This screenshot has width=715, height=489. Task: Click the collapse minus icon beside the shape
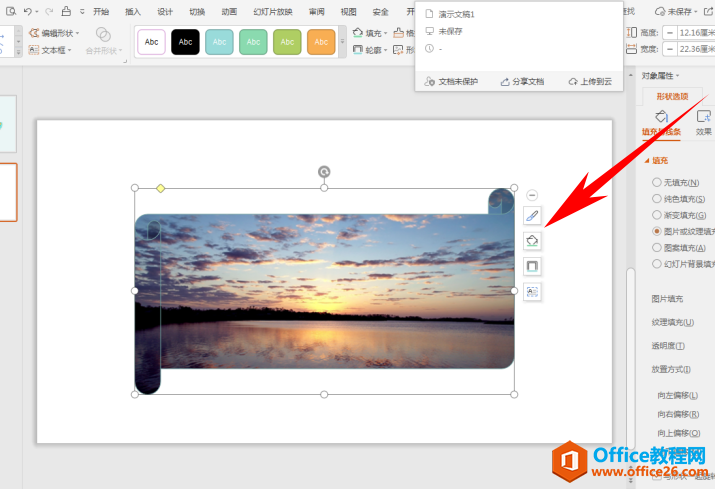click(x=532, y=195)
